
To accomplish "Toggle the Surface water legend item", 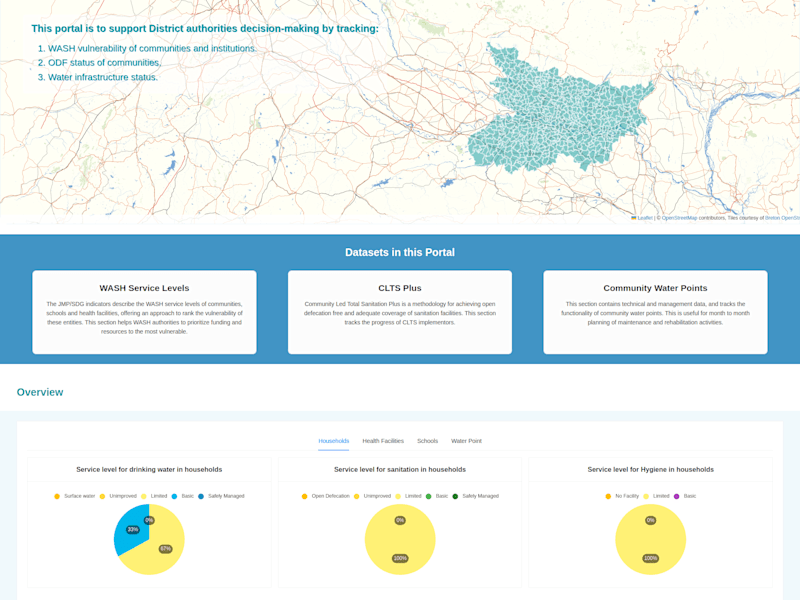I will pyautogui.click(x=74, y=496).
